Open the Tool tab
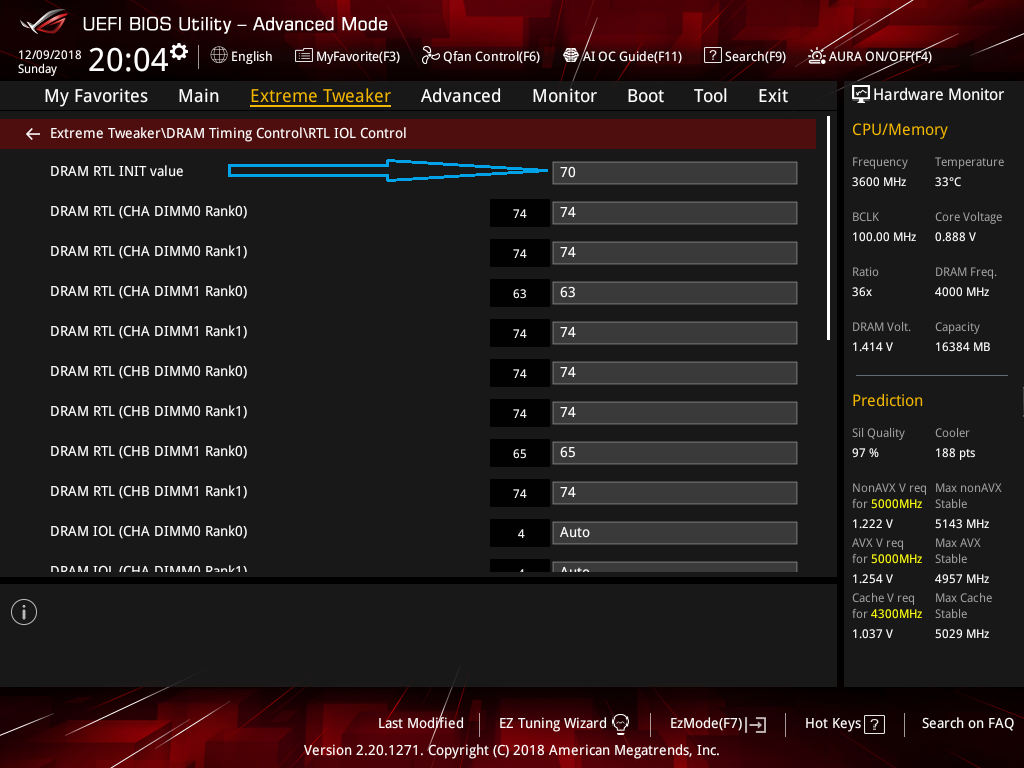 tap(711, 96)
